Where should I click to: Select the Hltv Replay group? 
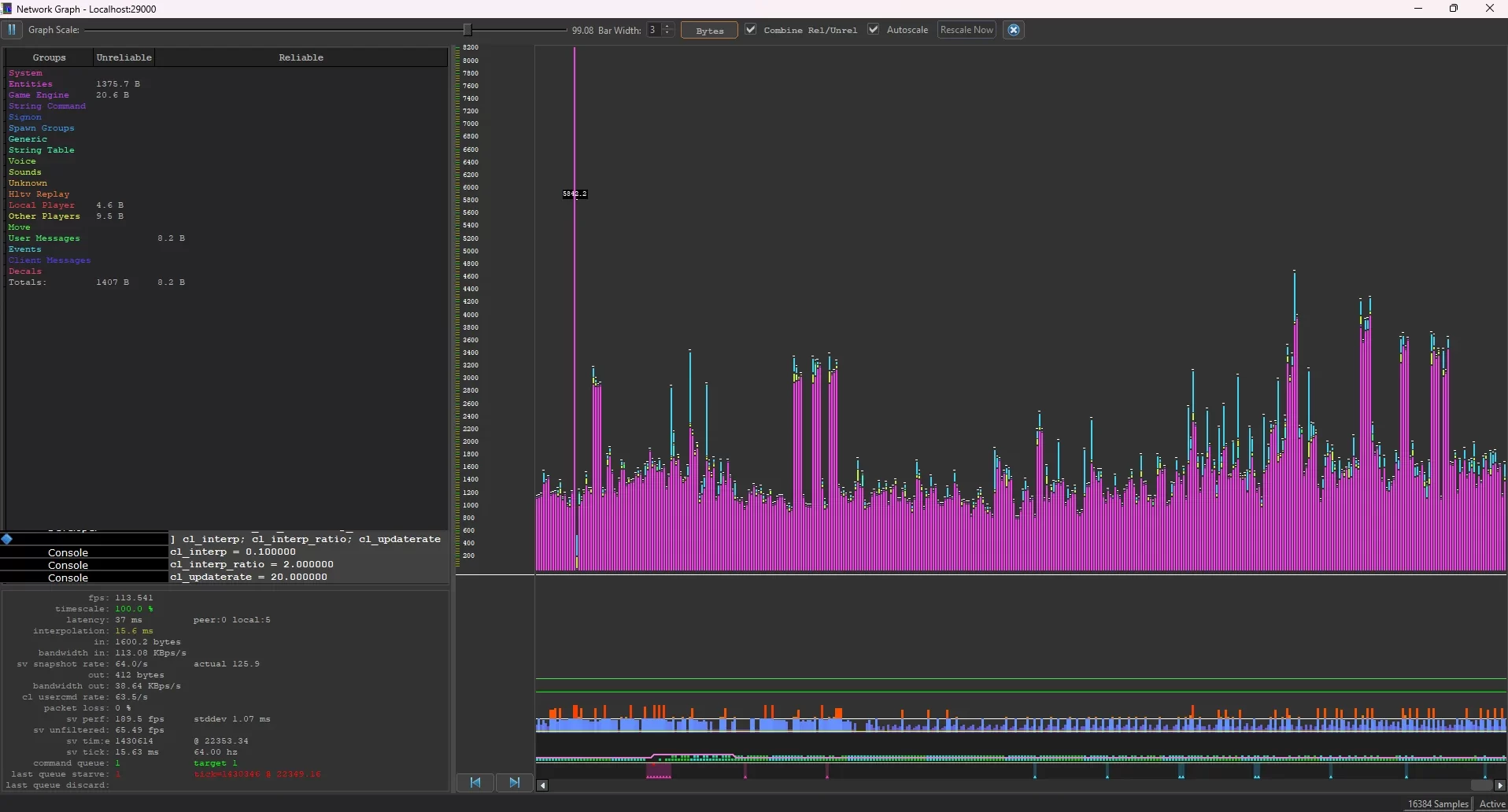[39, 194]
